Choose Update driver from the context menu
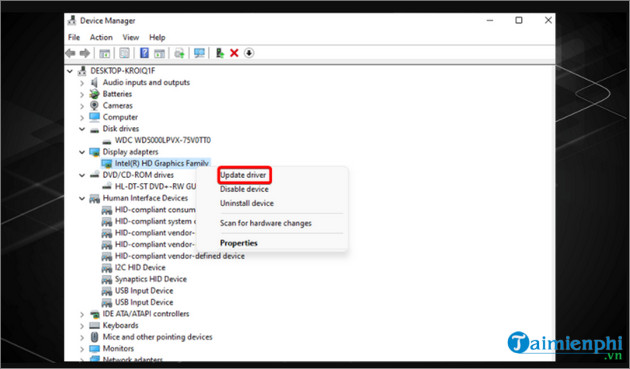This screenshot has width=630, height=369. (x=243, y=175)
